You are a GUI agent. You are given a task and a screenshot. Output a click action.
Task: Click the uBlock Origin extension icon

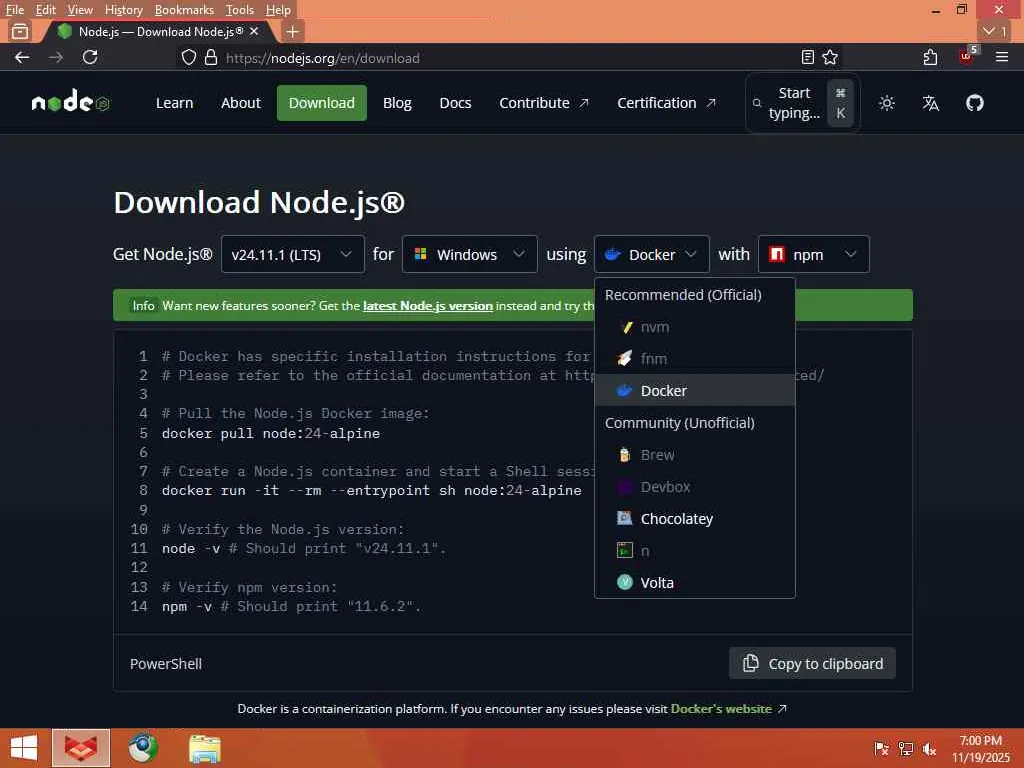coord(967,56)
